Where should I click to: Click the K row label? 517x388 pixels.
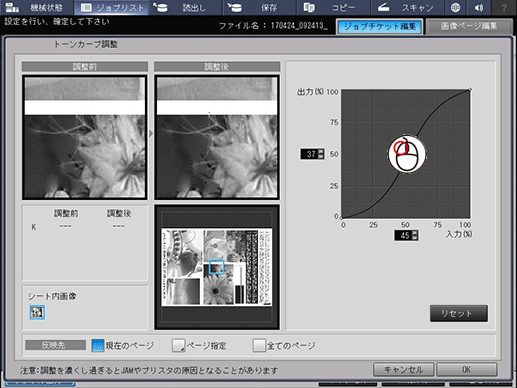point(34,227)
